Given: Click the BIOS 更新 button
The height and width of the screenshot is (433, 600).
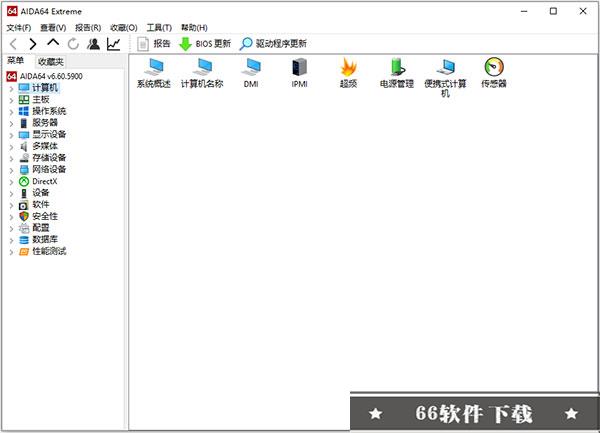Looking at the screenshot, I should pos(205,44).
